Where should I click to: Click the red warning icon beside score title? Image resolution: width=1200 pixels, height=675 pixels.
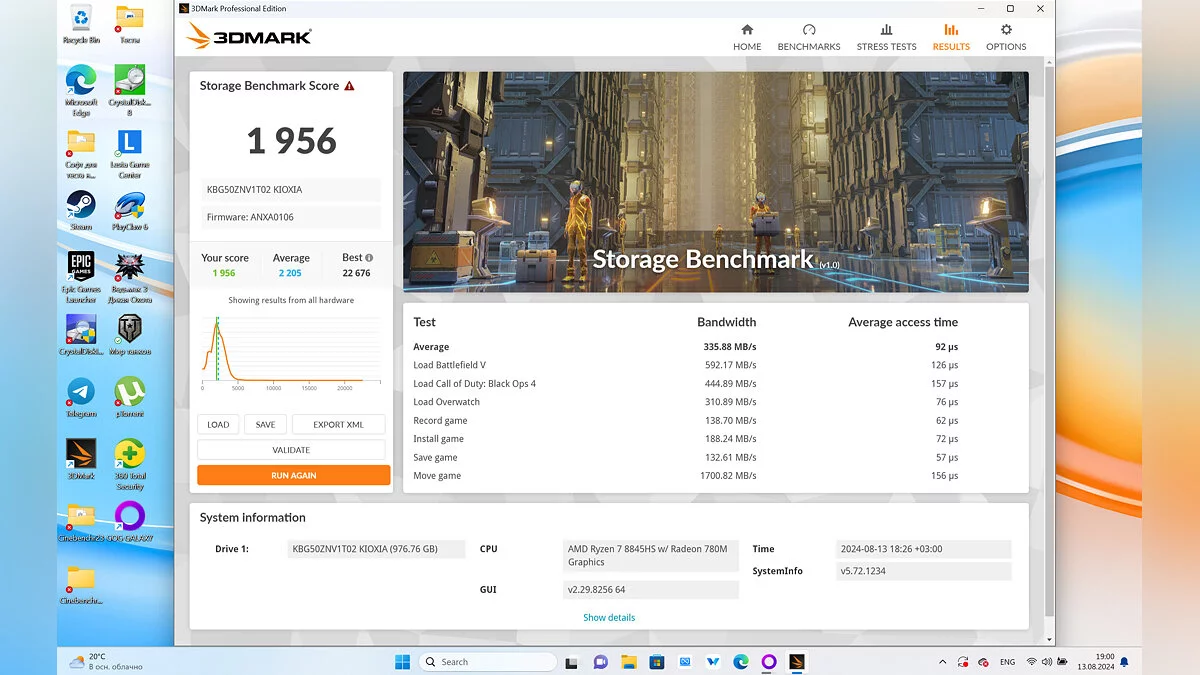pos(349,86)
